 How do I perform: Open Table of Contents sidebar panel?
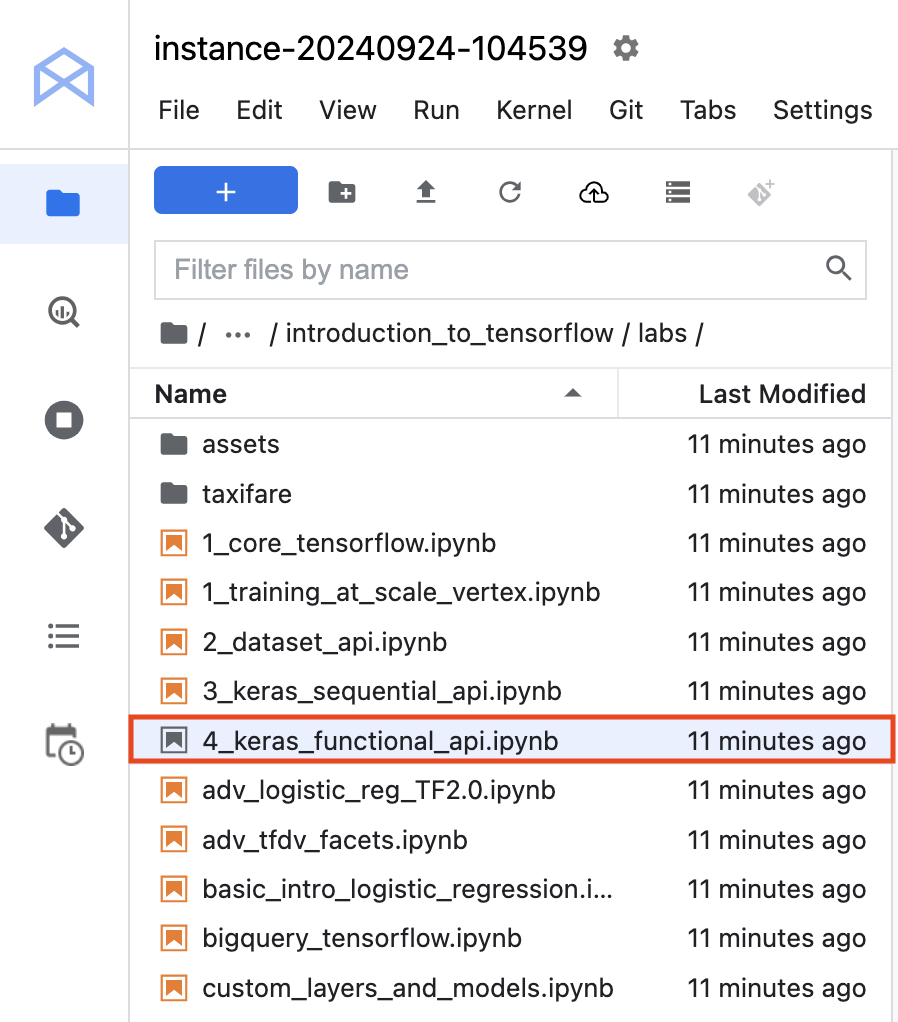64,636
